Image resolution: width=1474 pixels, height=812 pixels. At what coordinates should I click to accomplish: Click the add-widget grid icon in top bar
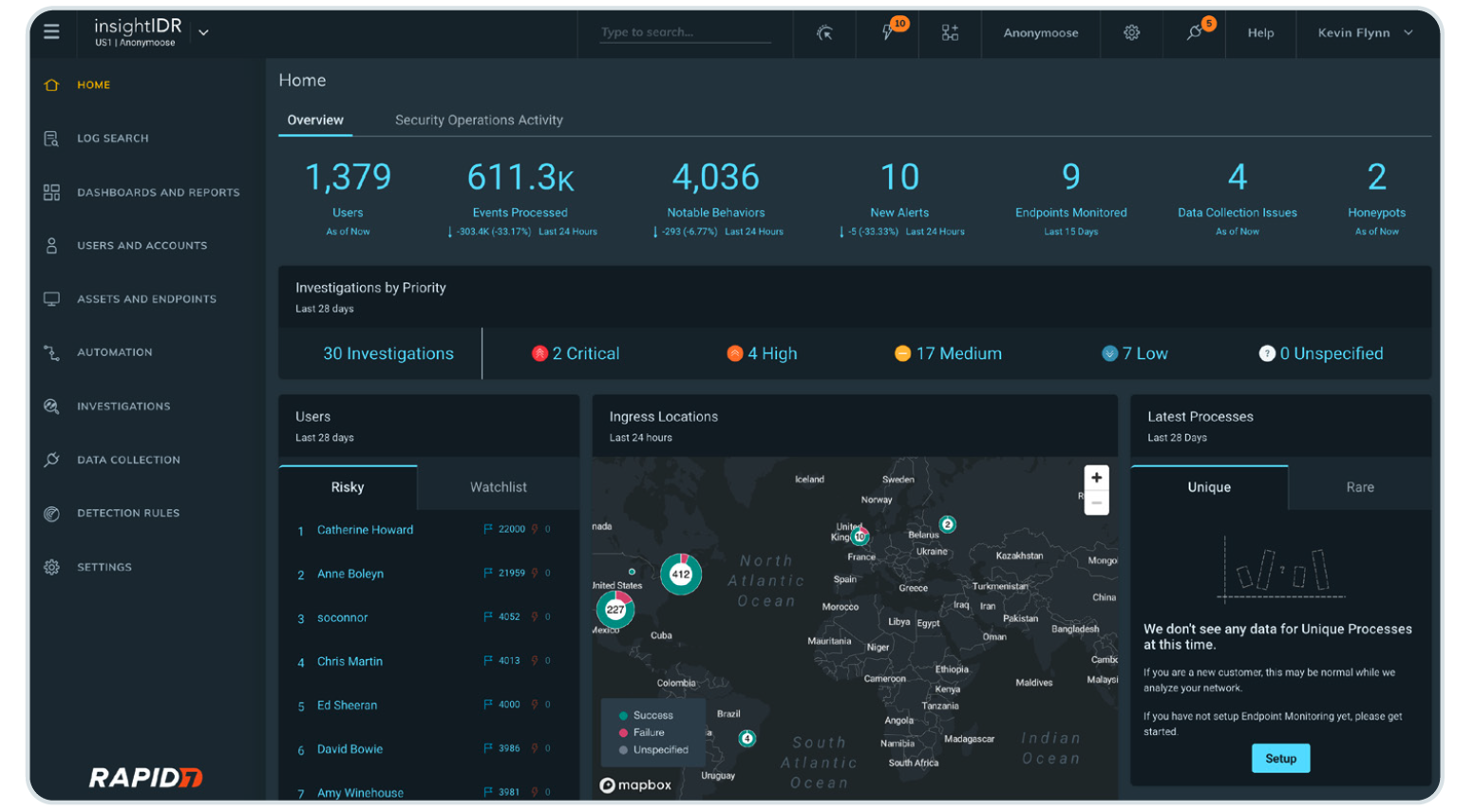(950, 32)
